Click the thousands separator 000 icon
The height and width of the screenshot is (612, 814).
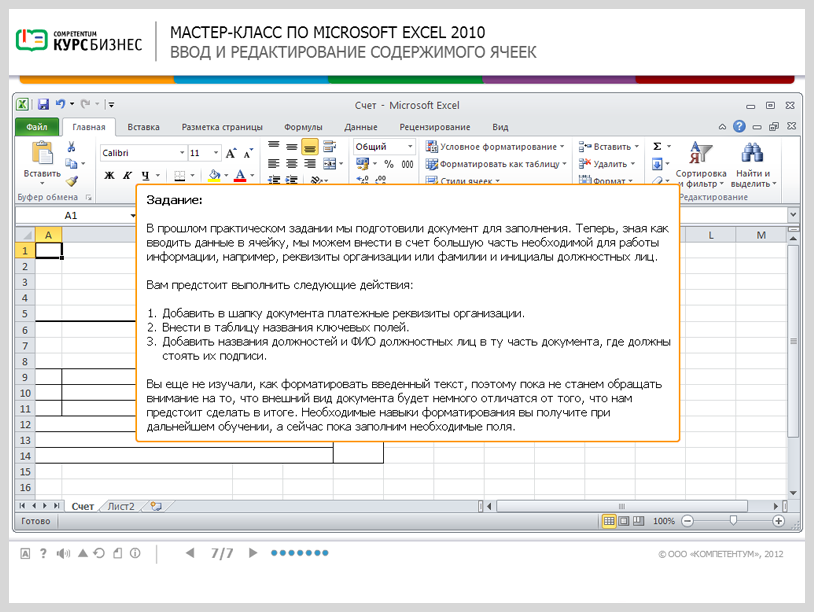click(x=408, y=164)
